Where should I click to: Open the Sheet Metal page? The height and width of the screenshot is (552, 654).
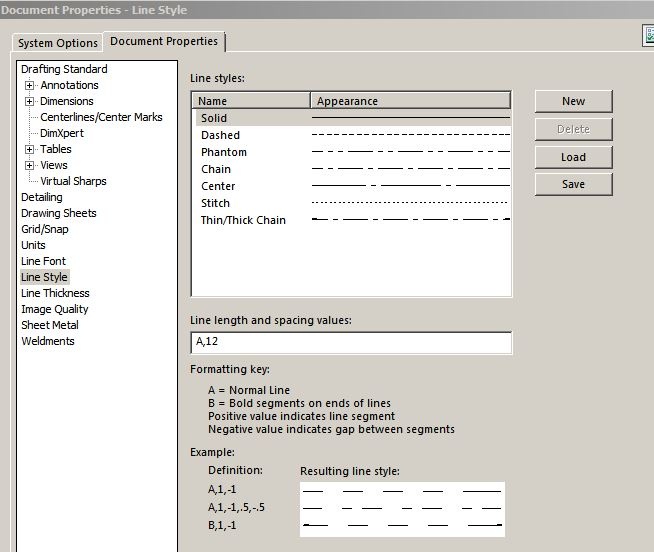pyautogui.click(x=50, y=325)
